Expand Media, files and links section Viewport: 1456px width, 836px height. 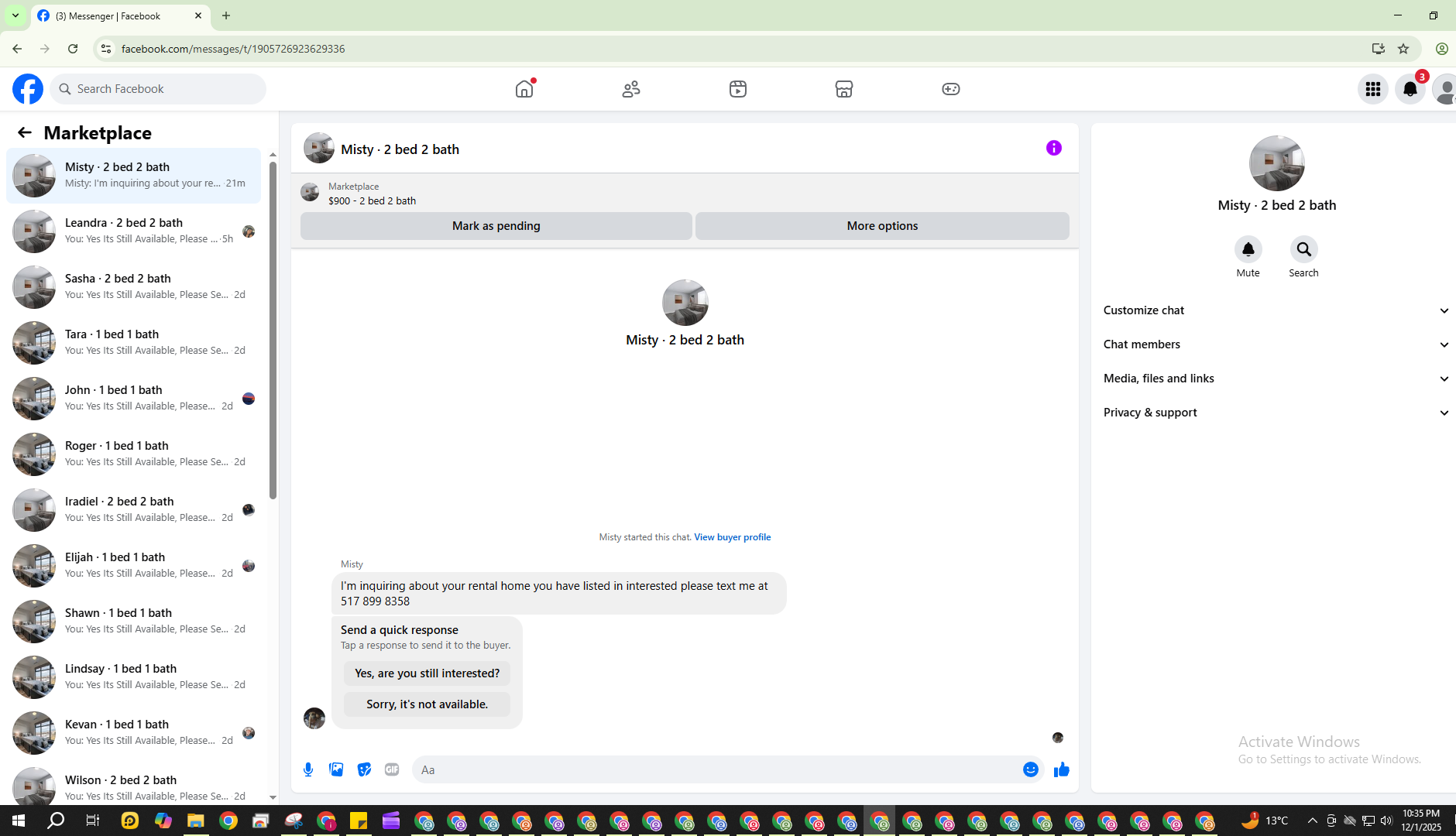pos(1276,379)
